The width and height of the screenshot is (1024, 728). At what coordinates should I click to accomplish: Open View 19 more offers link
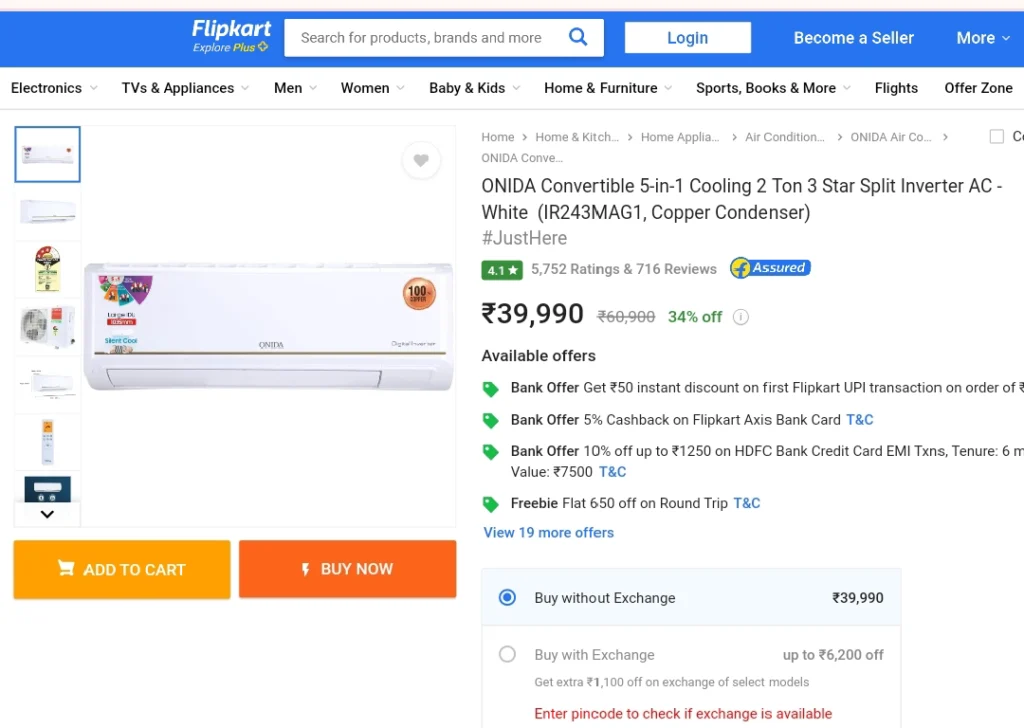pyautogui.click(x=549, y=533)
